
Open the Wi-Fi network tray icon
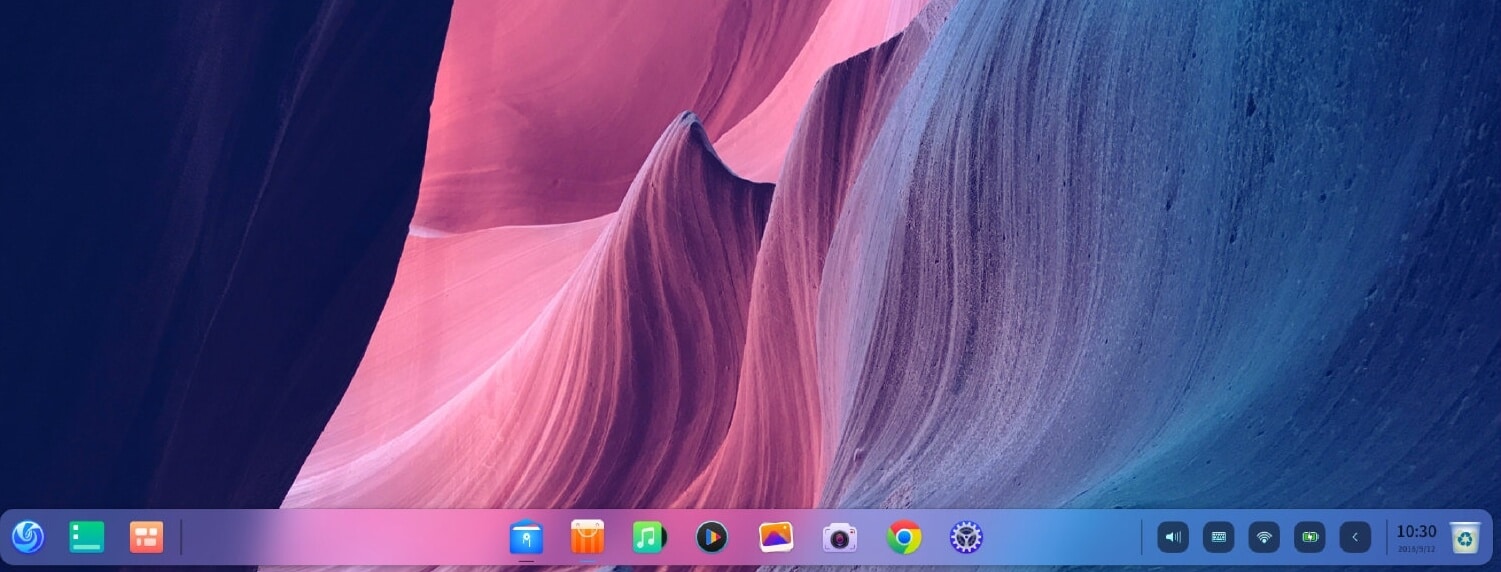click(x=1264, y=537)
